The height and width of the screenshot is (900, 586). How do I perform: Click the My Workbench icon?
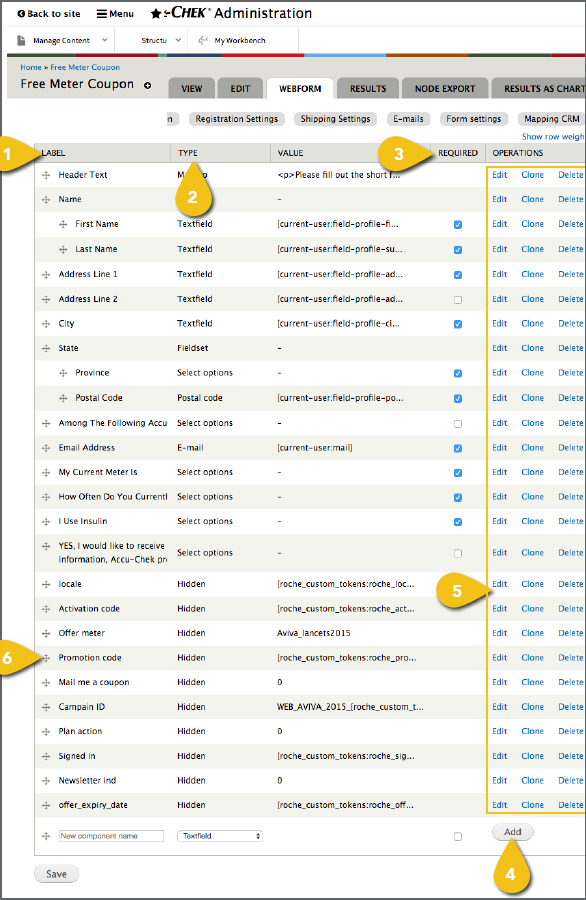pyautogui.click(x=203, y=40)
